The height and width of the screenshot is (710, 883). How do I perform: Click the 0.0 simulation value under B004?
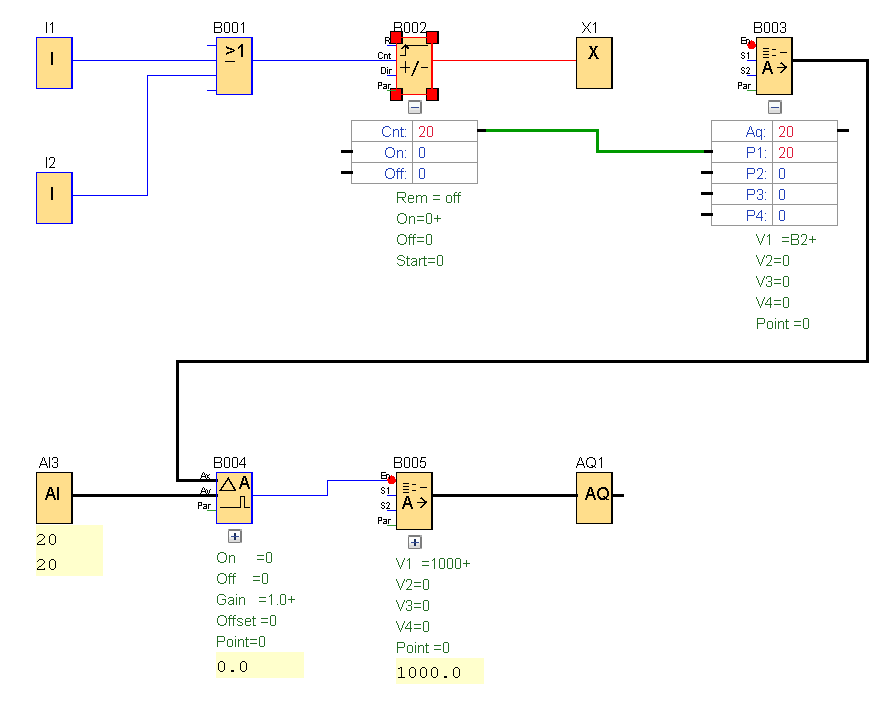pos(260,666)
